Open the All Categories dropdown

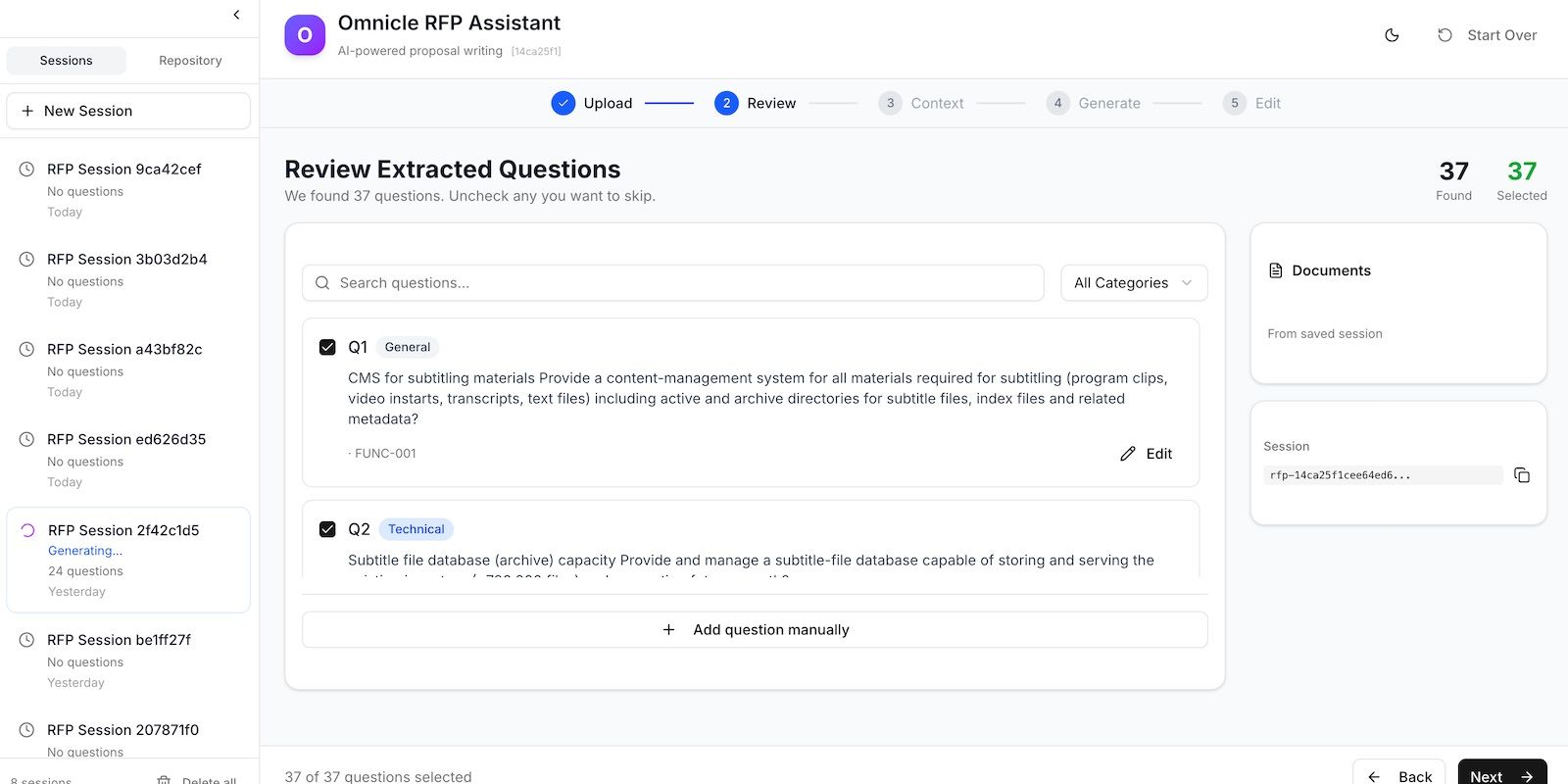point(1134,283)
